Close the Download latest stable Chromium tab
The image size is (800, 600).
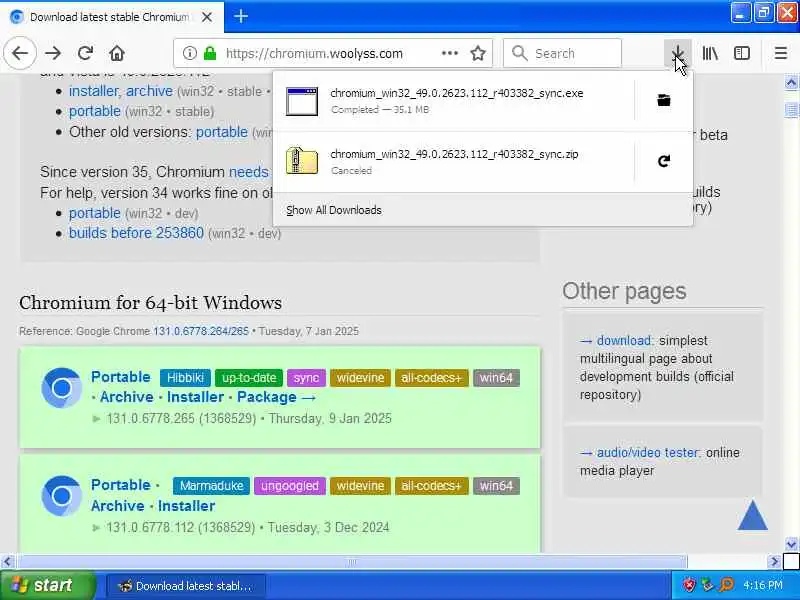pos(207,17)
